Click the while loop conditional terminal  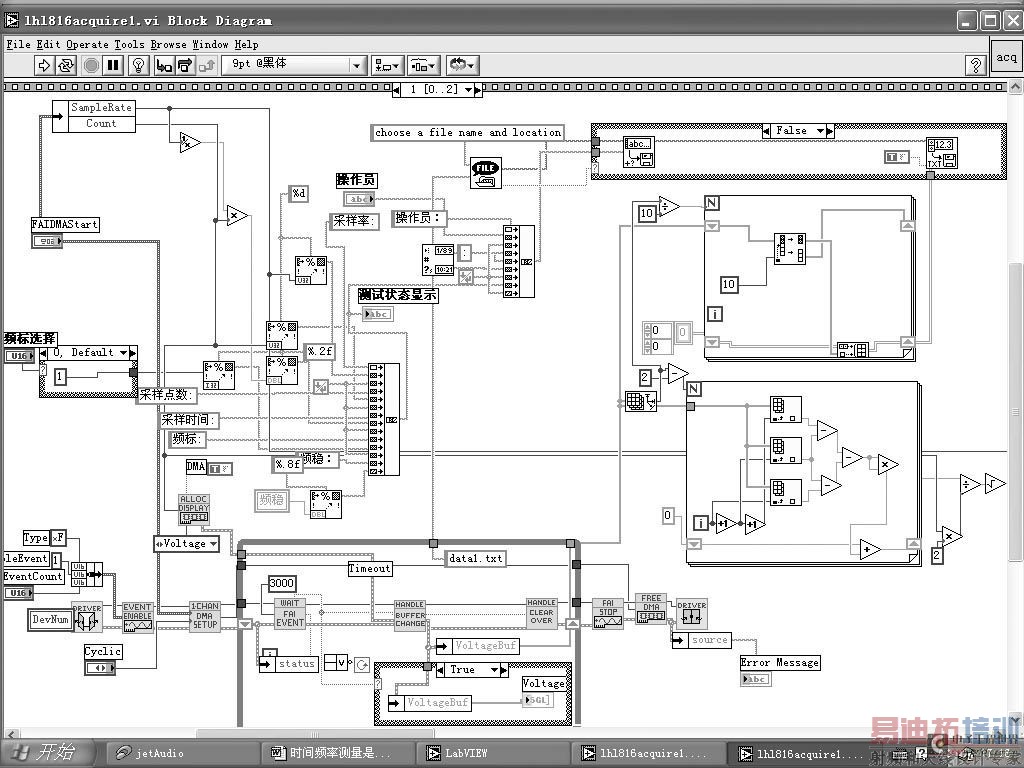(x=362, y=665)
